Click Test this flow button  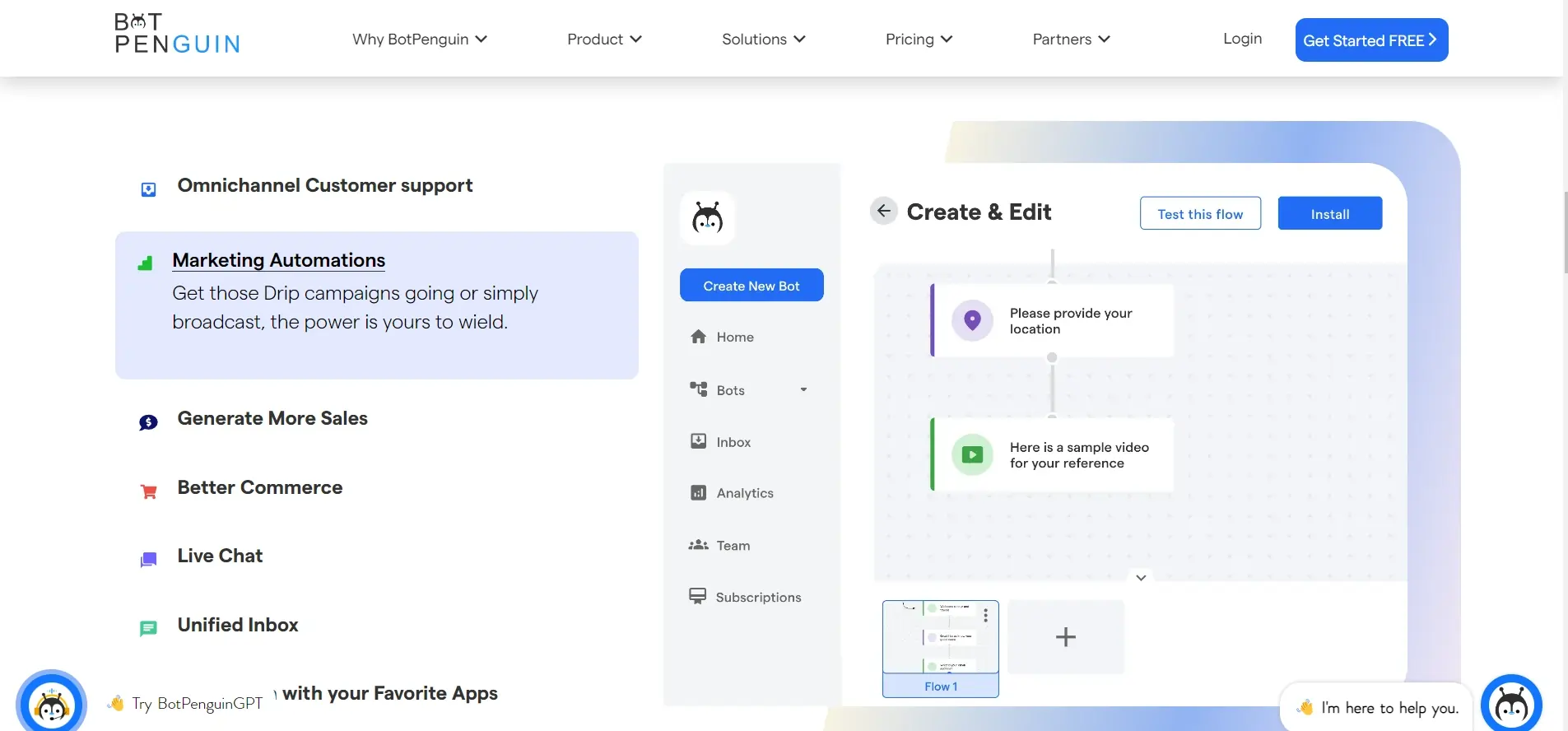pos(1200,214)
